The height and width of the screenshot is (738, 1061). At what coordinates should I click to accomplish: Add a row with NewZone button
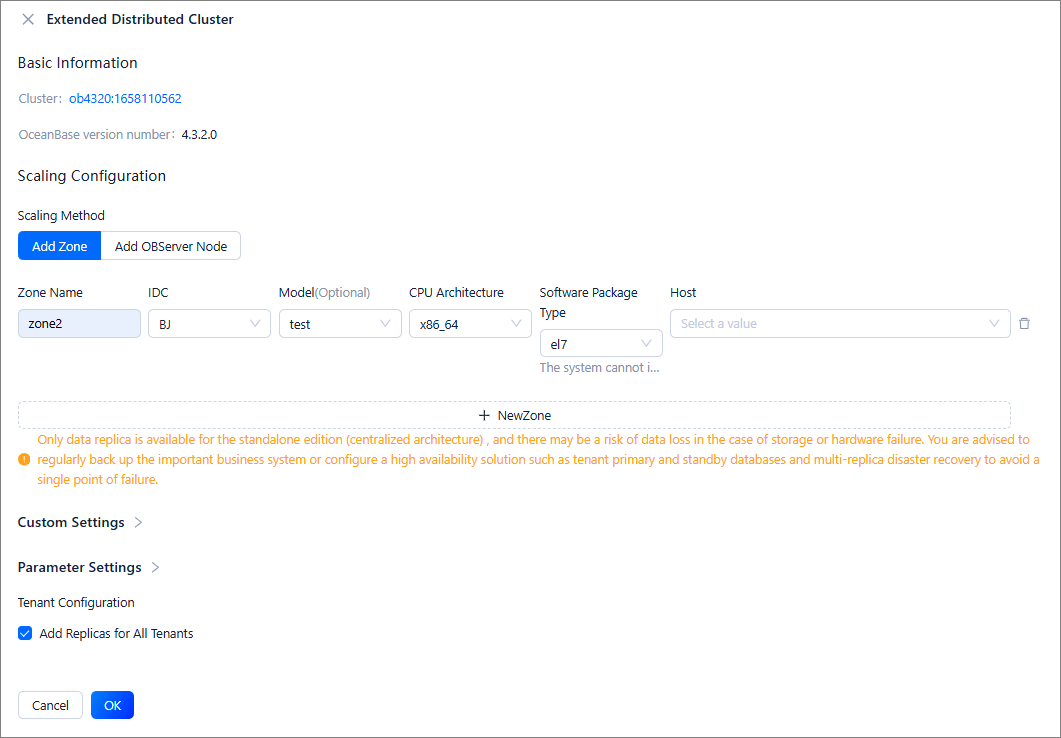pos(514,415)
